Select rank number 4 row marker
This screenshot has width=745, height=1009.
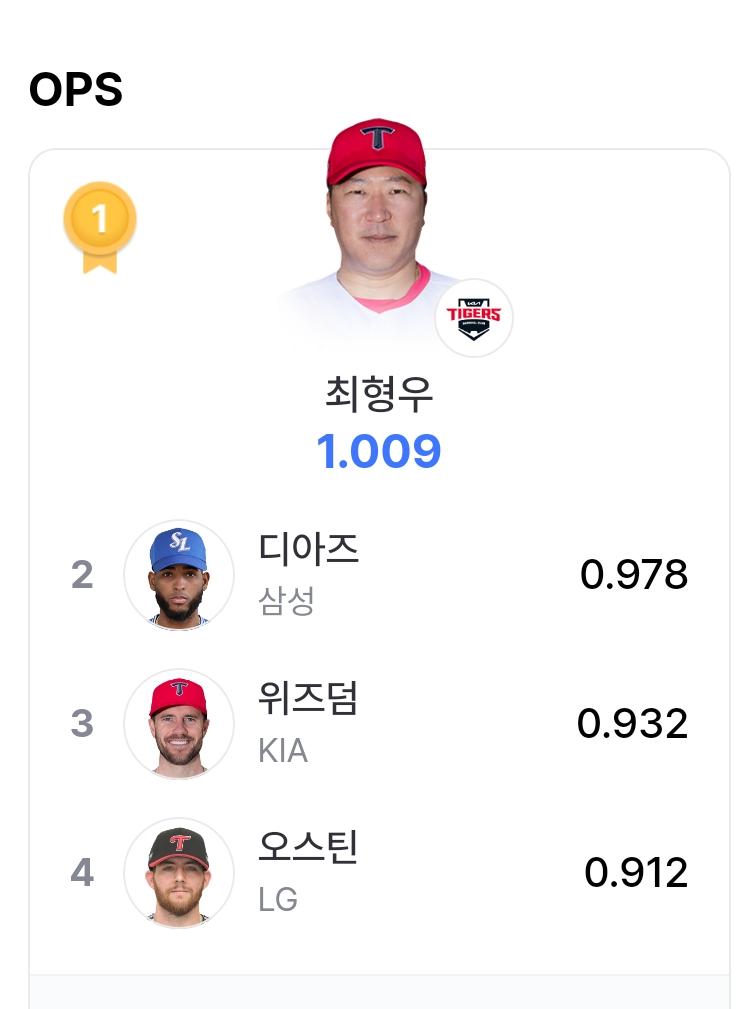(x=82, y=873)
